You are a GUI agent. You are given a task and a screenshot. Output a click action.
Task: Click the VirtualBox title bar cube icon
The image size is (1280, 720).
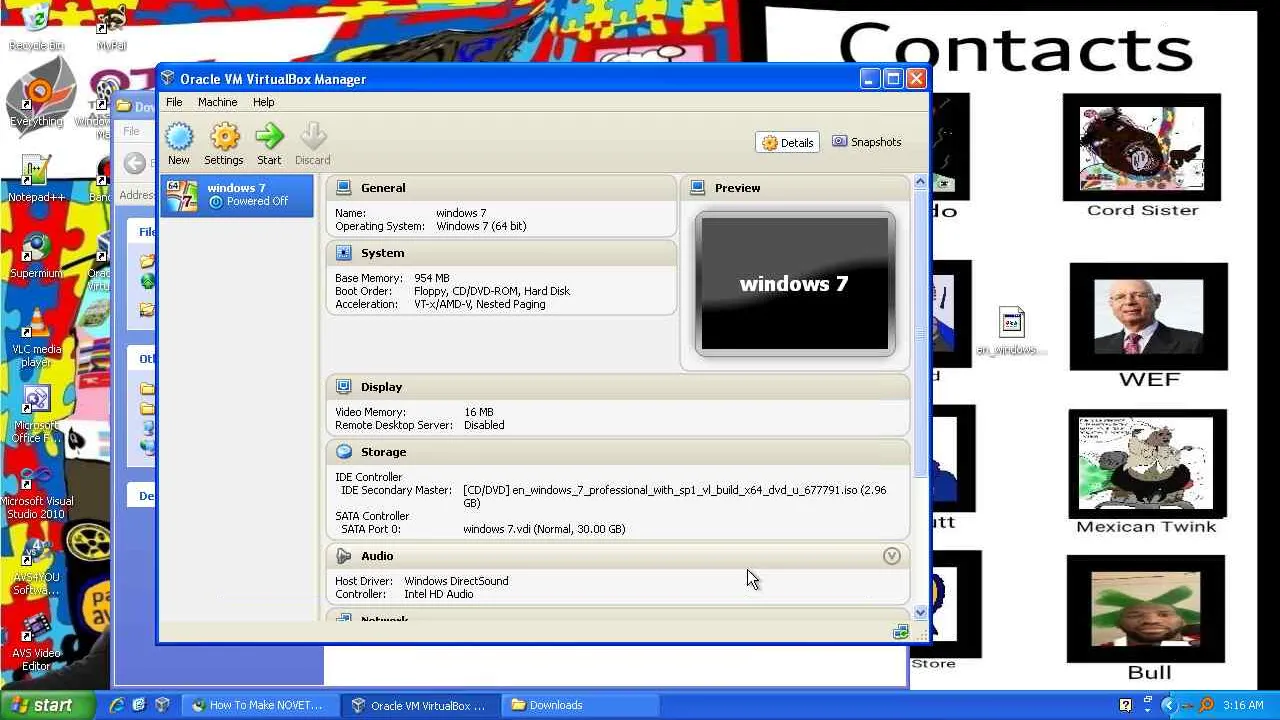[168, 79]
